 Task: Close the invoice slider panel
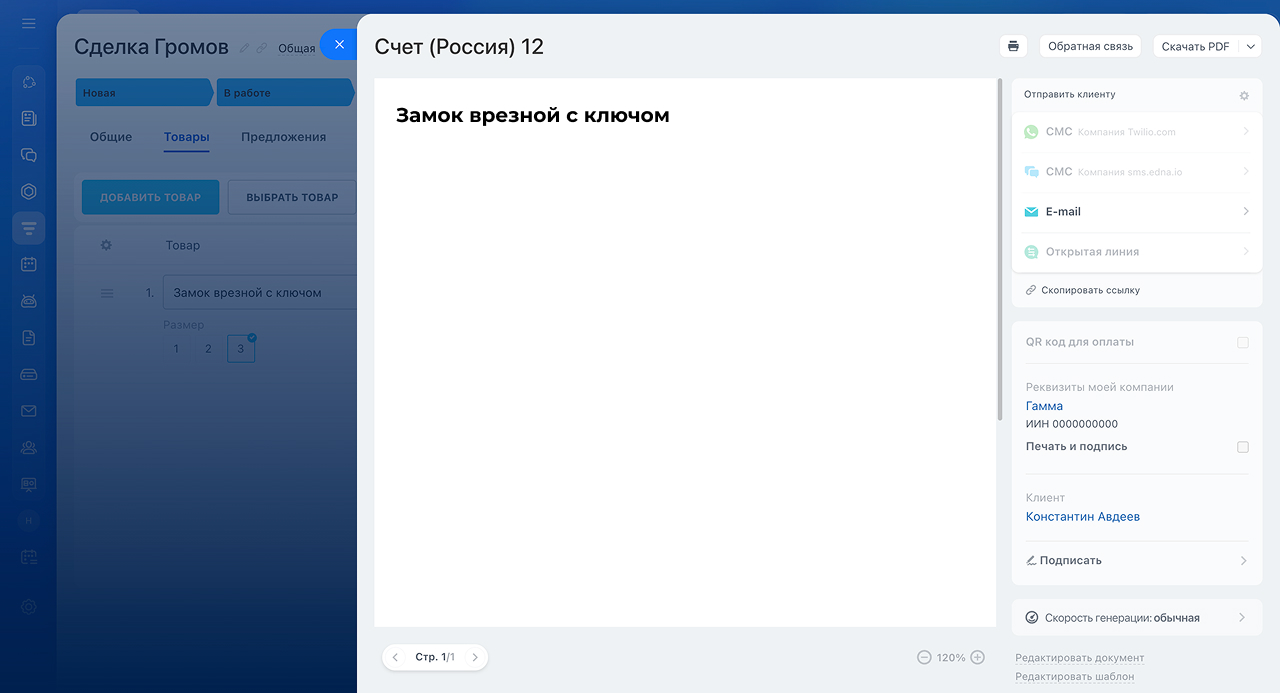coord(339,45)
